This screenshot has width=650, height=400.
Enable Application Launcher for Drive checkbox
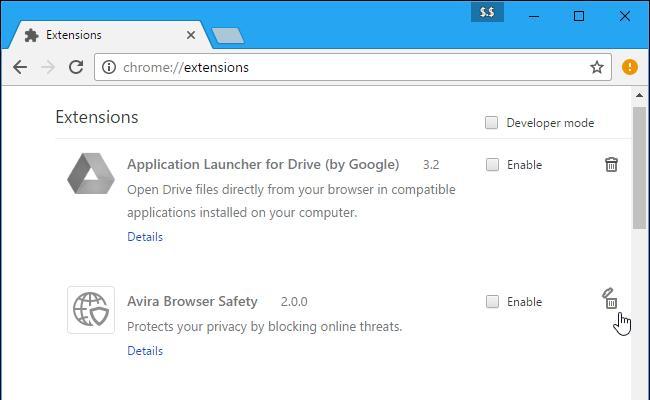coord(492,165)
